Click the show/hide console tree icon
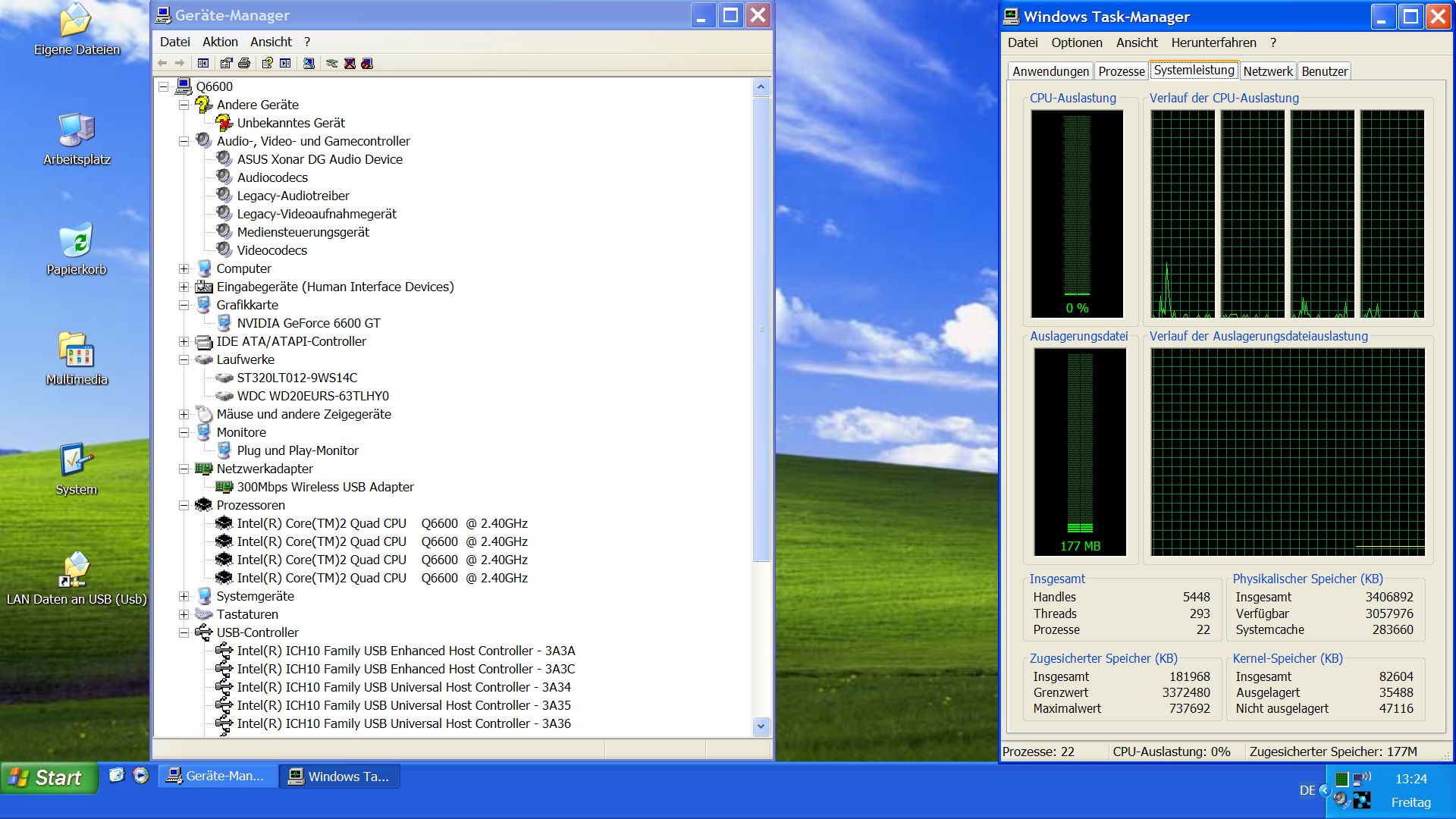This screenshot has height=819, width=1456. 202,63
